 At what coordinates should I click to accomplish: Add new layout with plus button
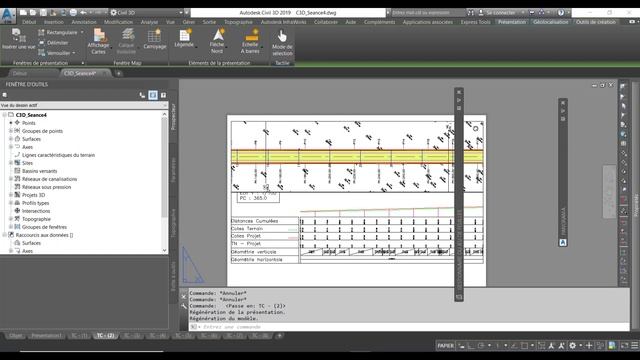coord(280,336)
